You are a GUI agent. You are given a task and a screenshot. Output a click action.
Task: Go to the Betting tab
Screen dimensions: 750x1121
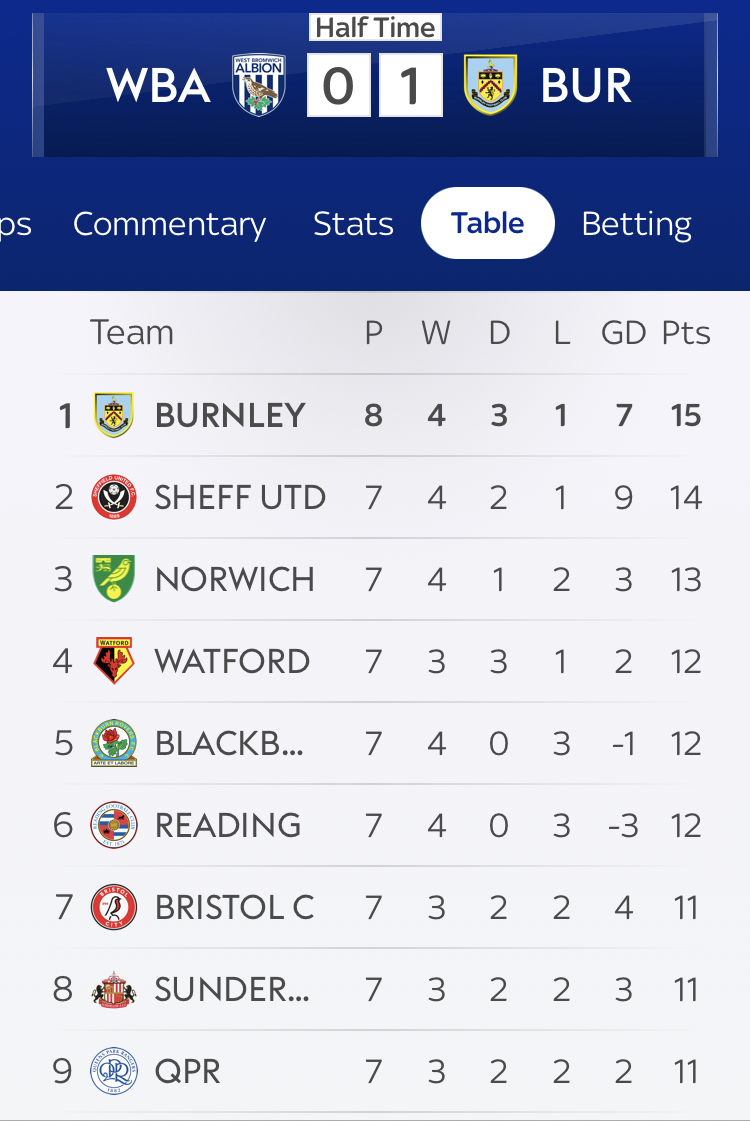click(636, 224)
